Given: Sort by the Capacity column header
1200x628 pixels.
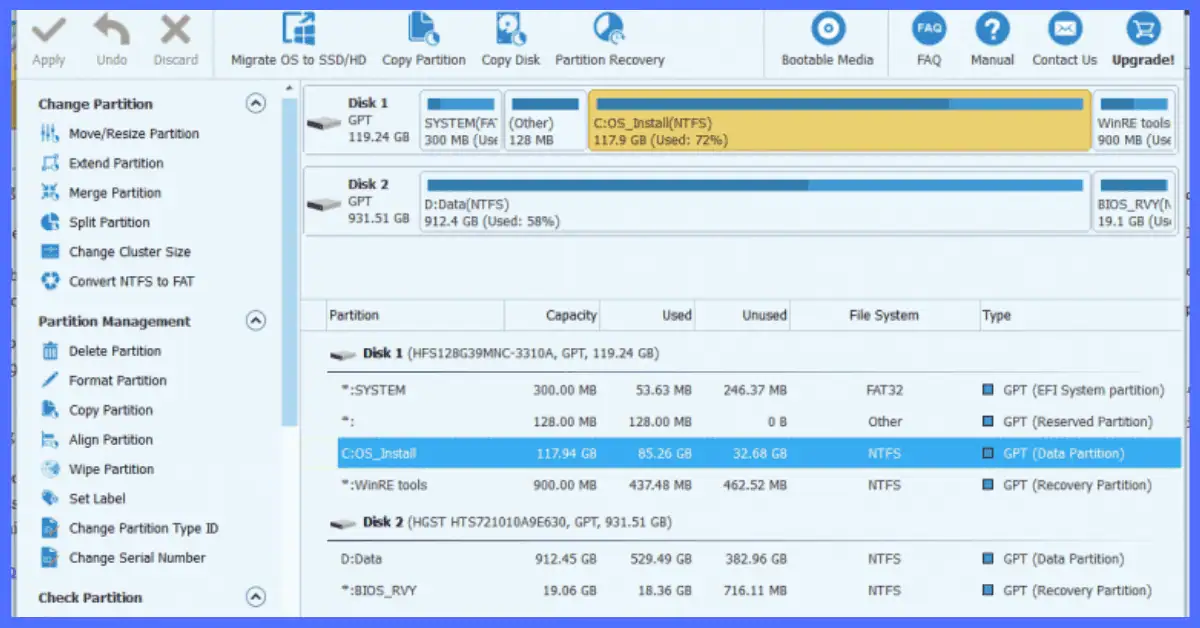Looking at the screenshot, I should [552, 315].
